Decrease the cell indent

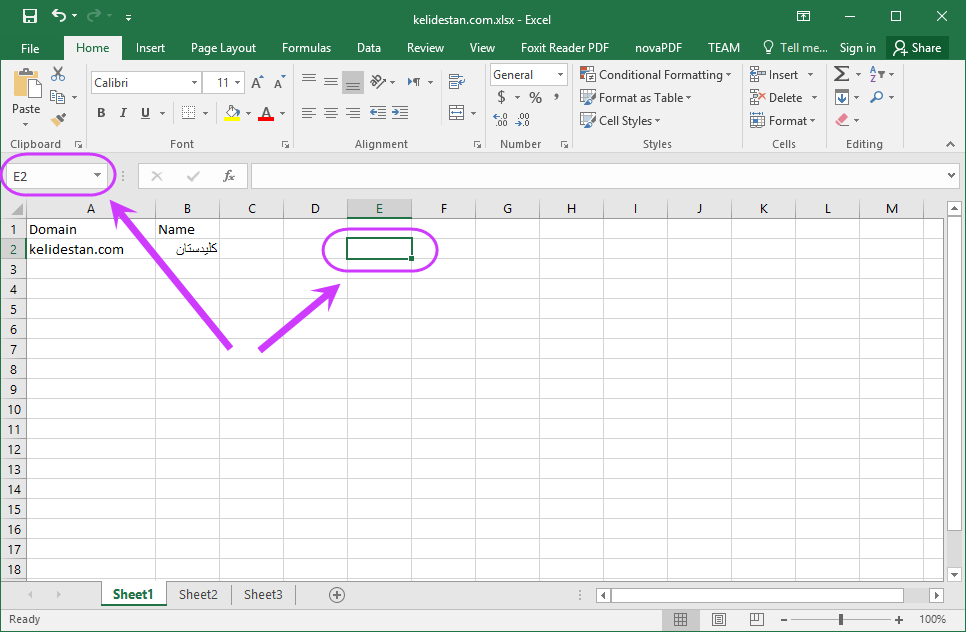coord(378,113)
